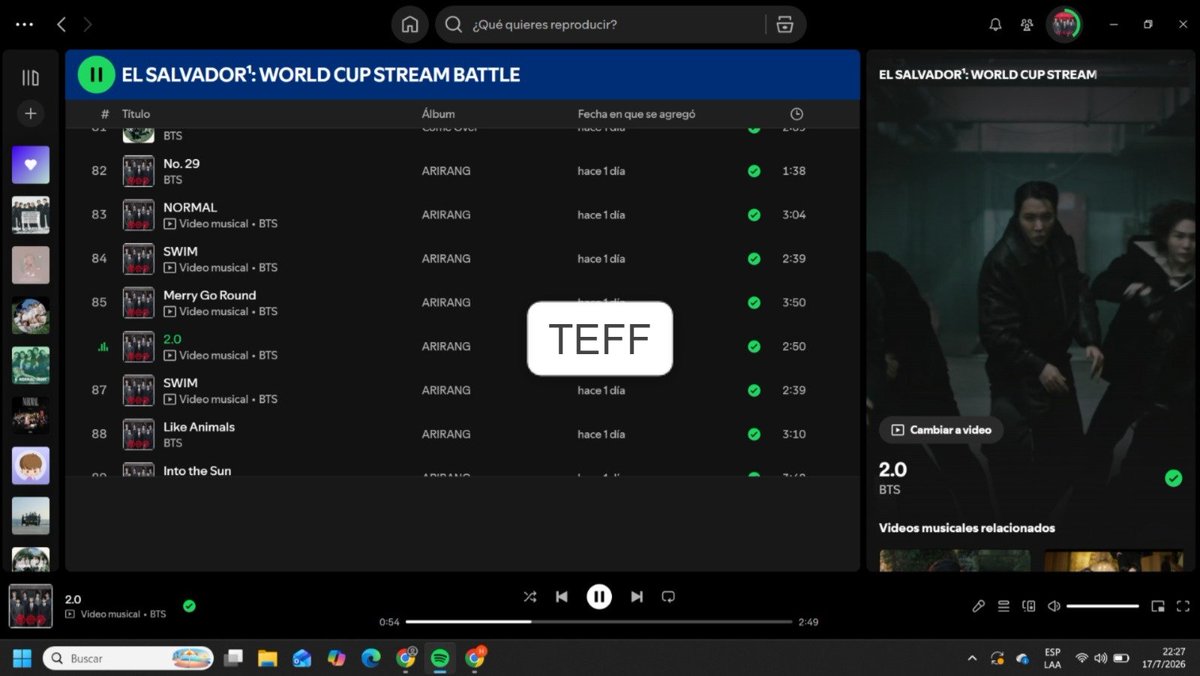The width and height of the screenshot is (1200, 676).
Task: Sort by duration clock header
Action: point(796,114)
